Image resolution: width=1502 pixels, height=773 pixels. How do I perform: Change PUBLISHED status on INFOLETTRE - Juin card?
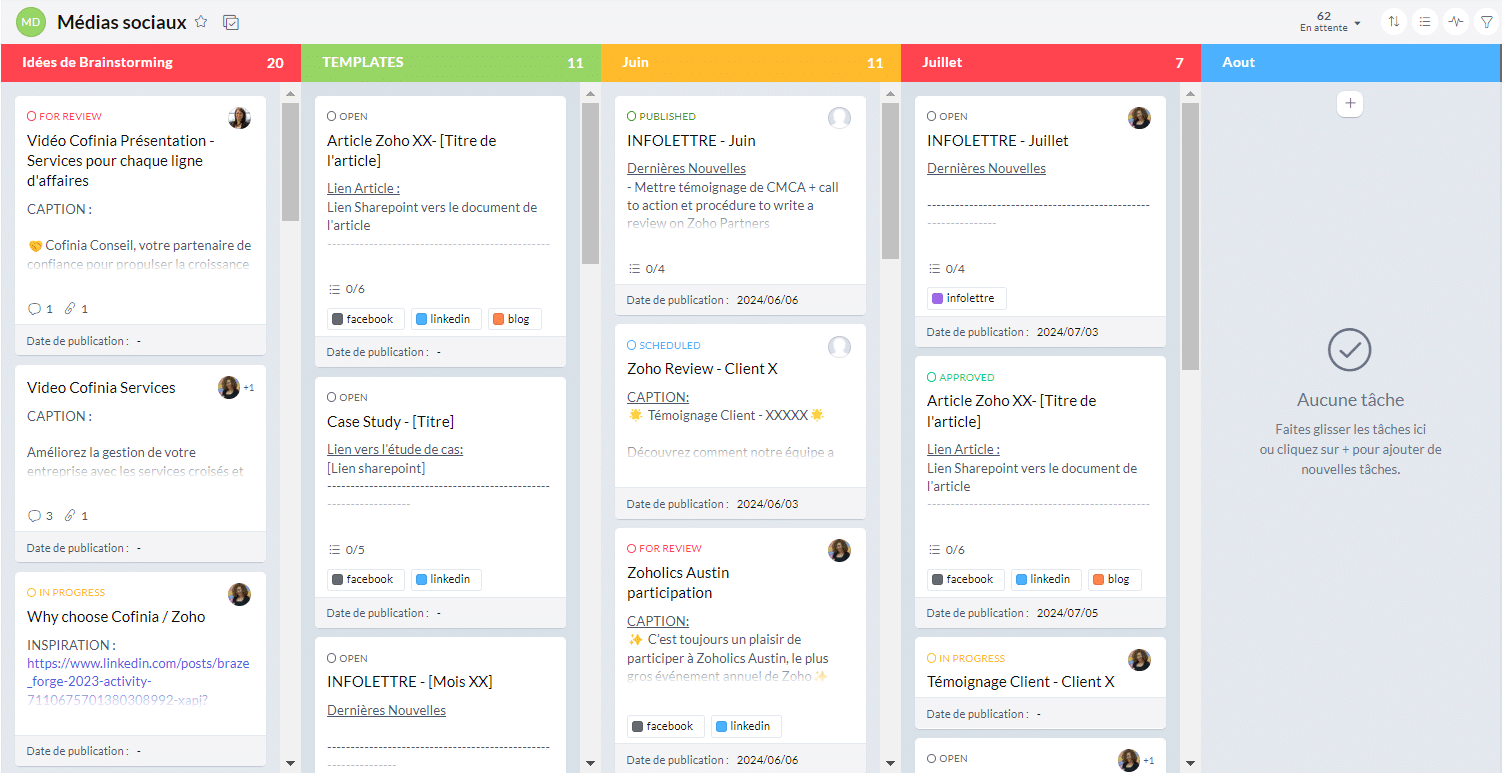[661, 116]
